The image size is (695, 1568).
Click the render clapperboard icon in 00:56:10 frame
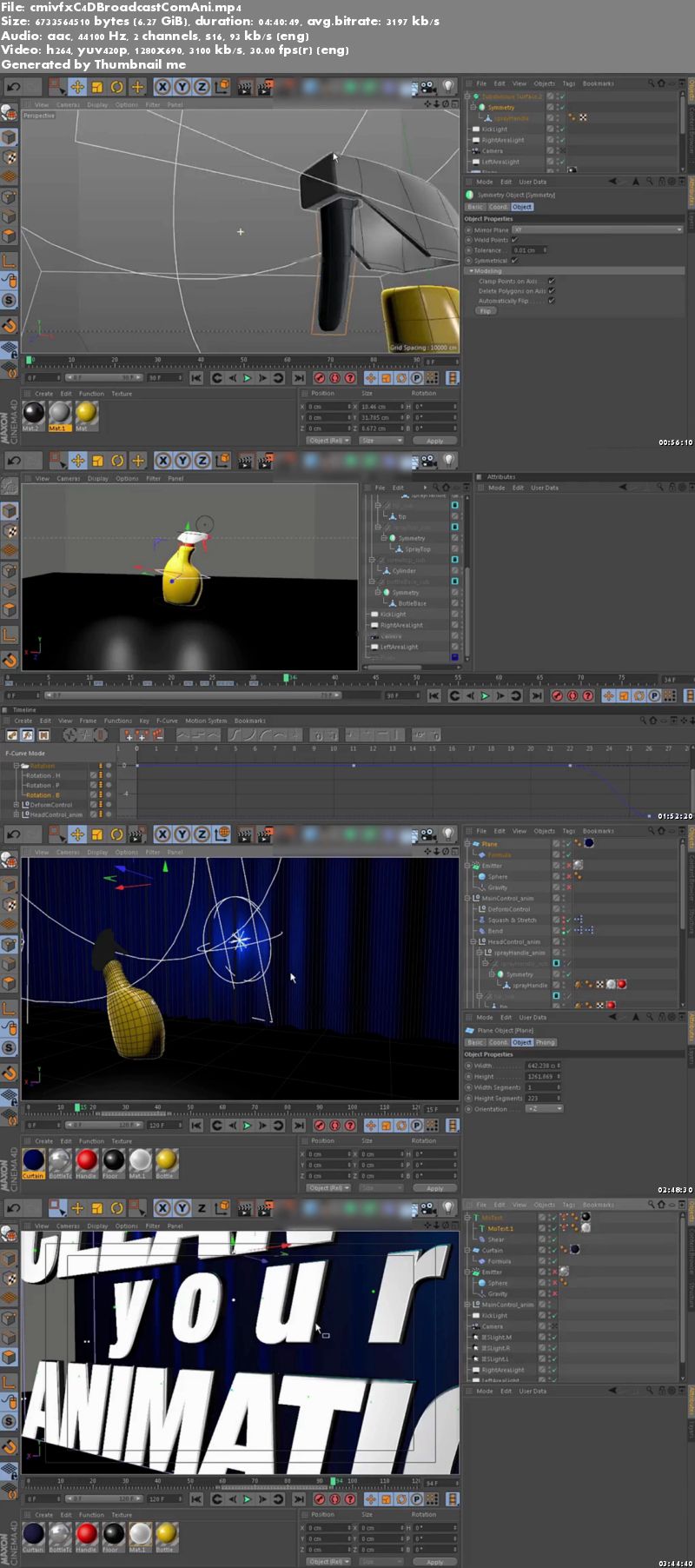(x=245, y=87)
